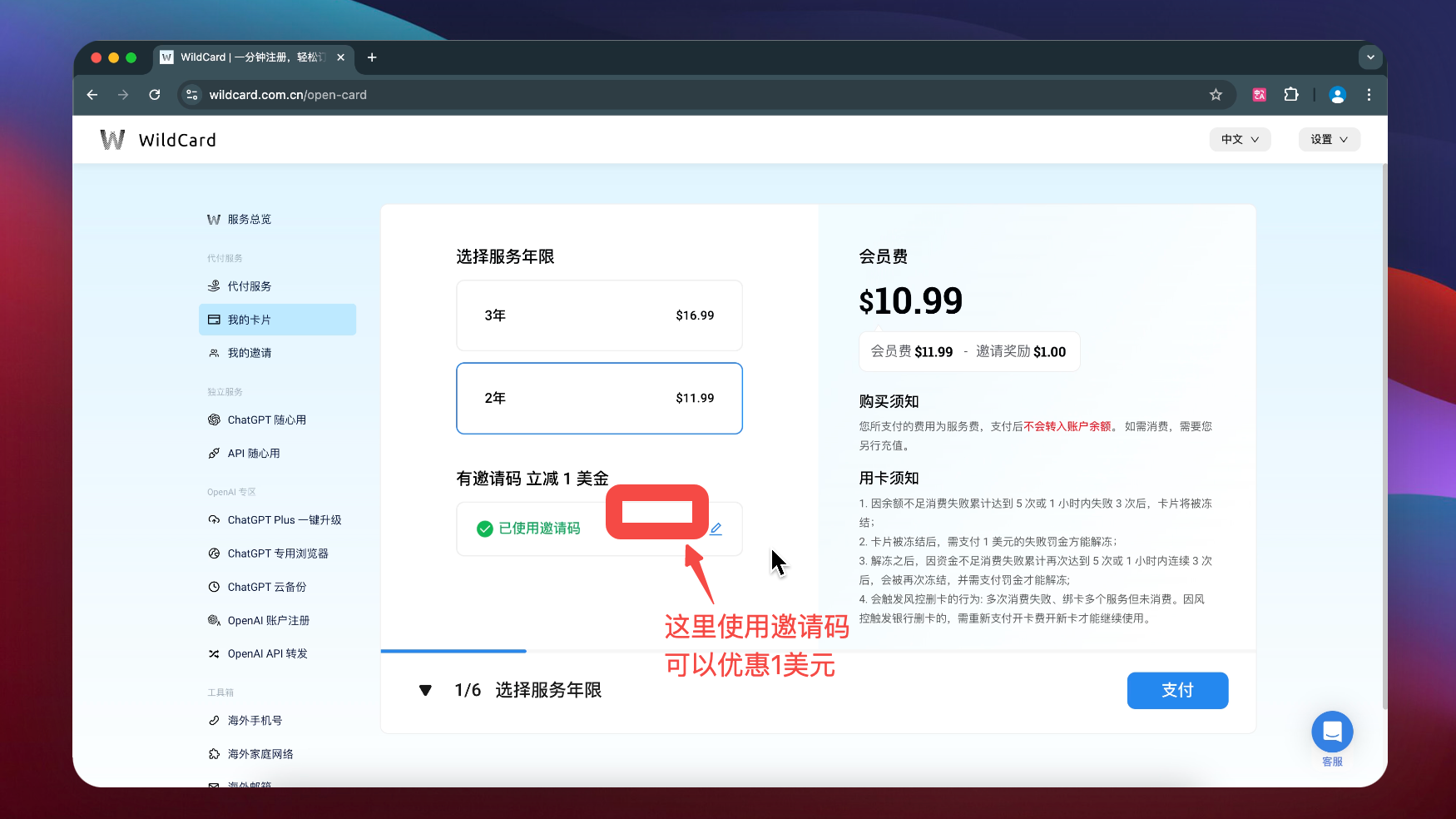The width and height of the screenshot is (1456, 819).
Task: Open ChatGPT 云备份
Action: click(x=277, y=587)
